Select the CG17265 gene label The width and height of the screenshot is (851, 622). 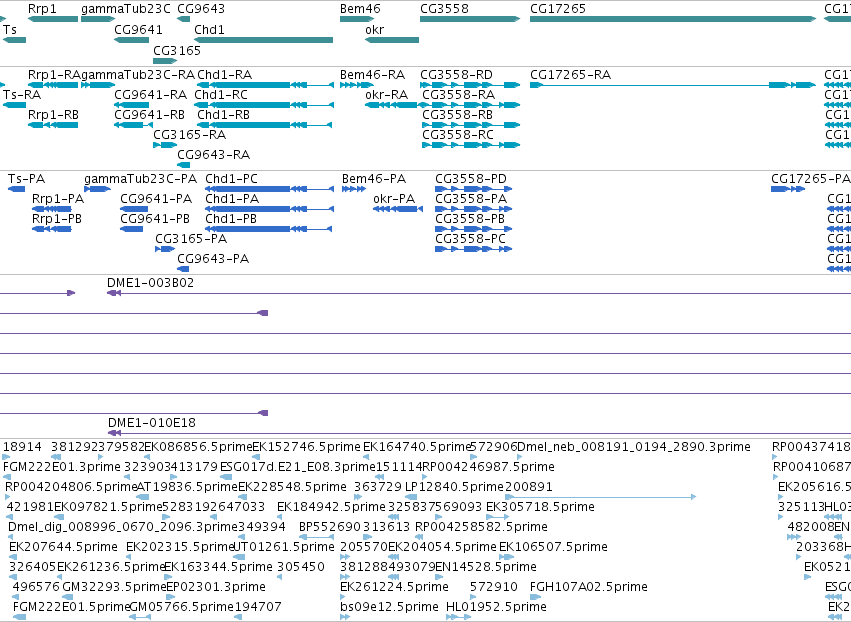(x=558, y=9)
